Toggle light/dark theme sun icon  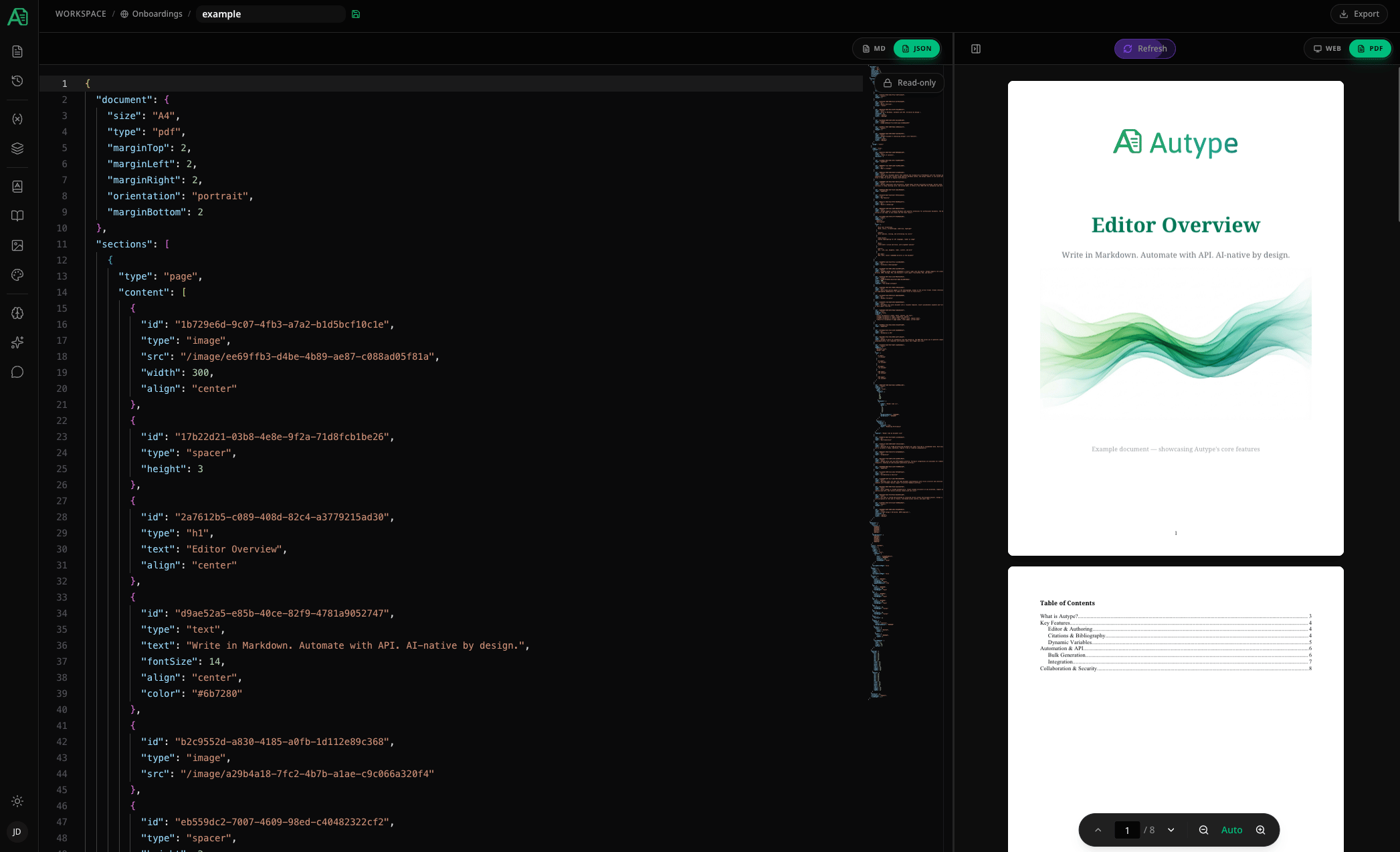[18, 801]
